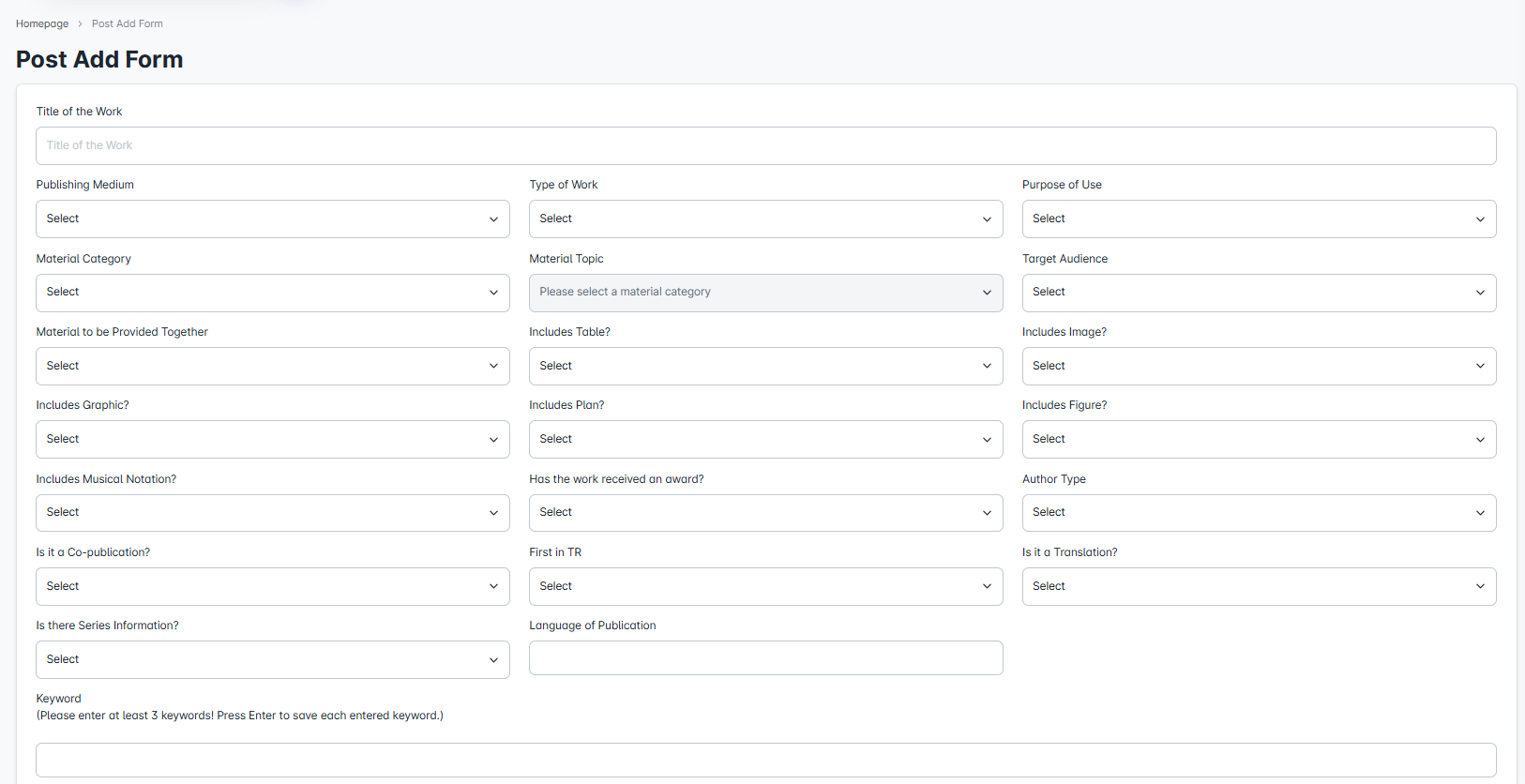Image resolution: width=1525 pixels, height=784 pixels.
Task: Click the Keyword input field
Action: pyautogui.click(x=765, y=760)
